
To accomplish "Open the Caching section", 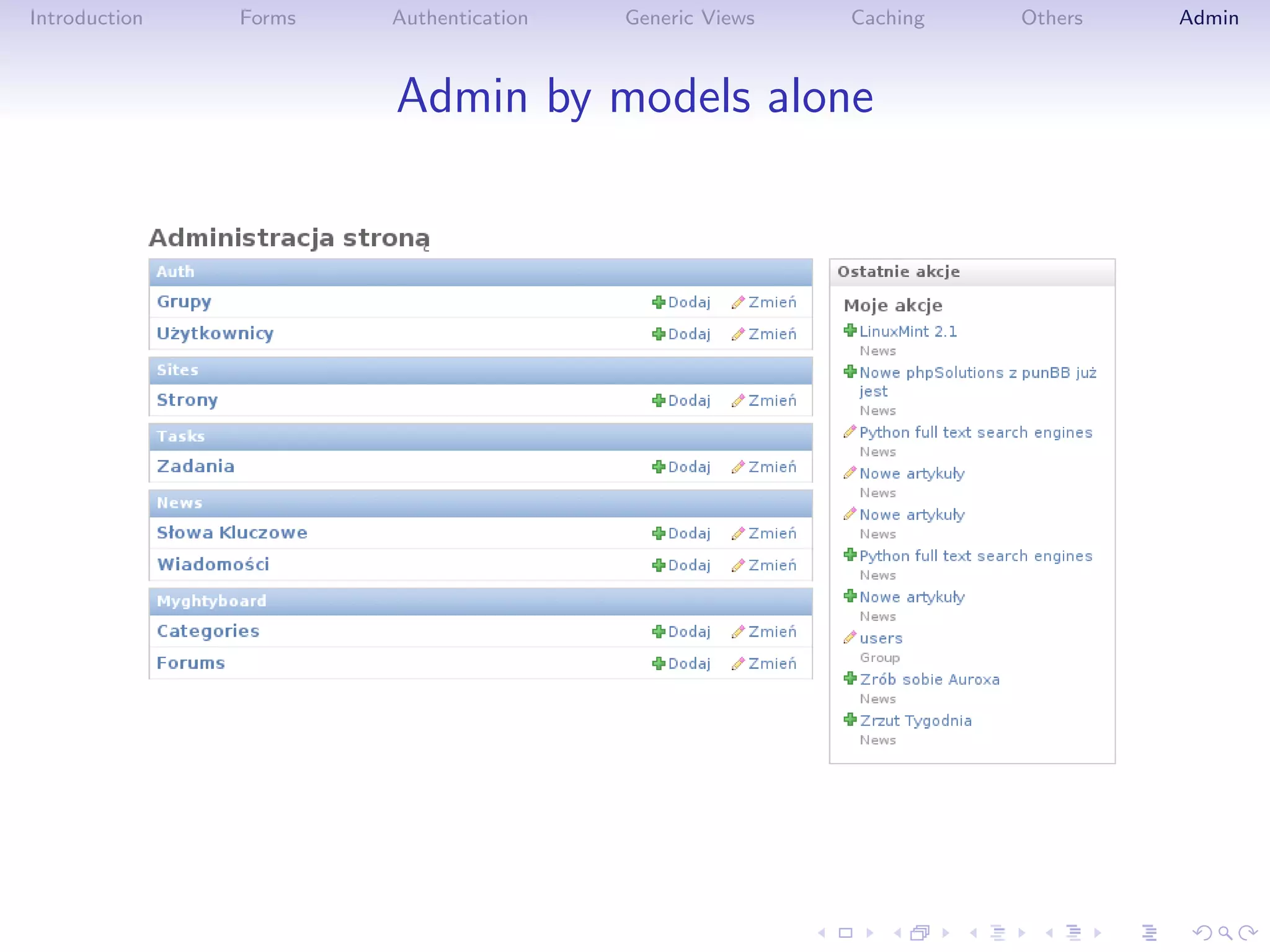I will click(x=888, y=18).
